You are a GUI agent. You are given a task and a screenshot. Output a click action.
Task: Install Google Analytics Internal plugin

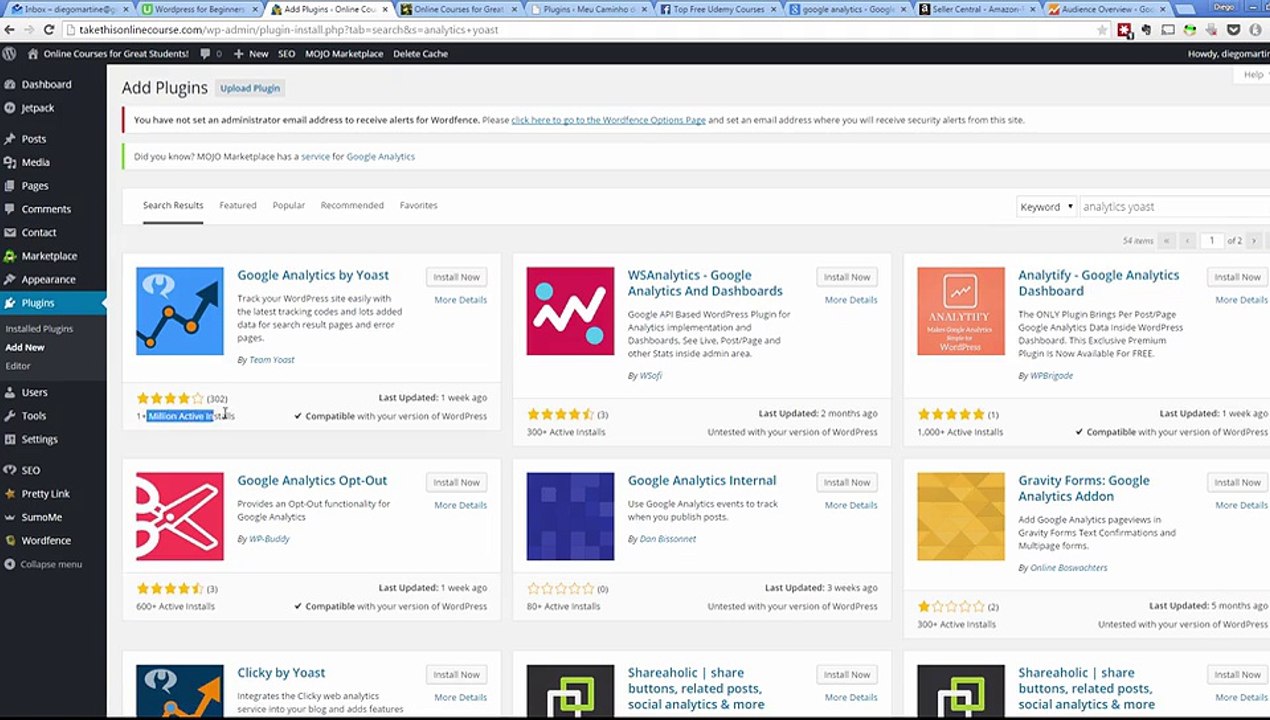[847, 482]
